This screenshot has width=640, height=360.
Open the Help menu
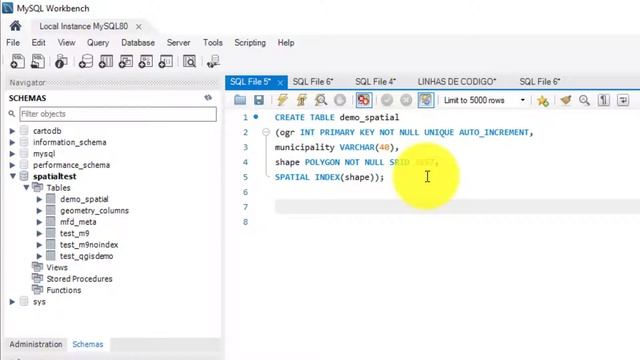coord(286,42)
